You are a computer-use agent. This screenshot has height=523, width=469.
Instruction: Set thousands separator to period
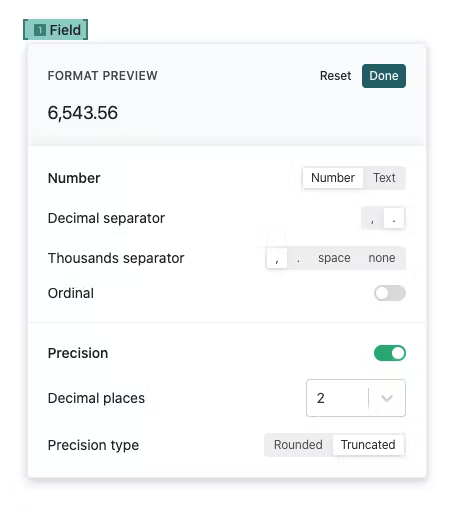coord(298,258)
